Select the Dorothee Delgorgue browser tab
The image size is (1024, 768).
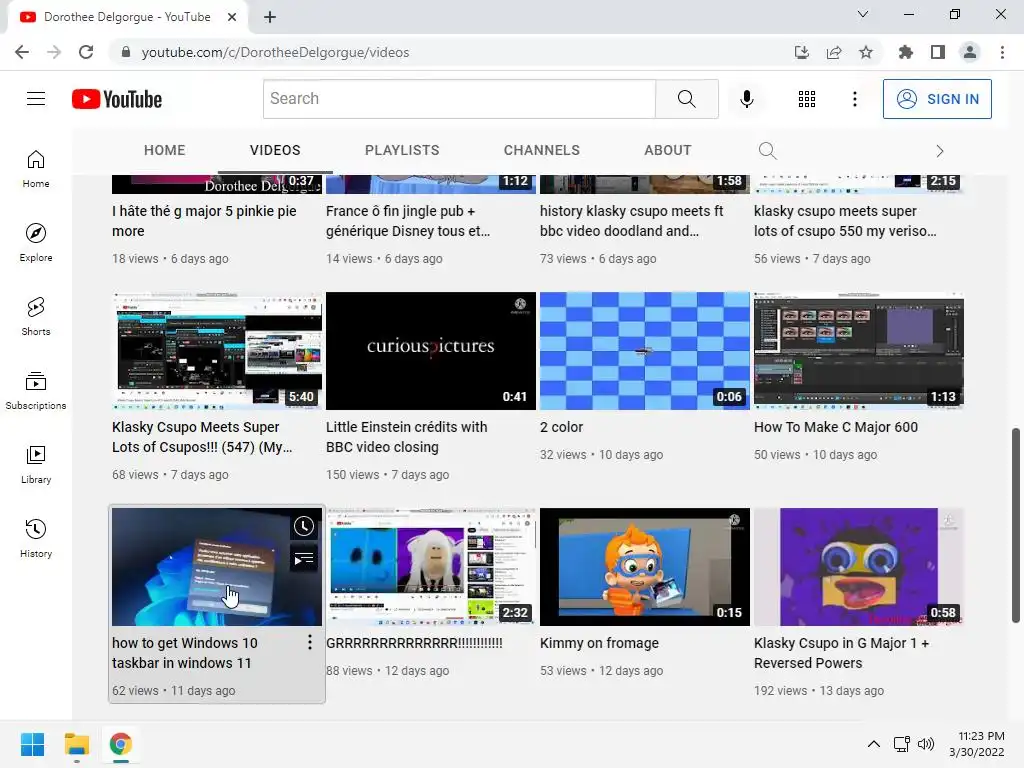pos(127,17)
